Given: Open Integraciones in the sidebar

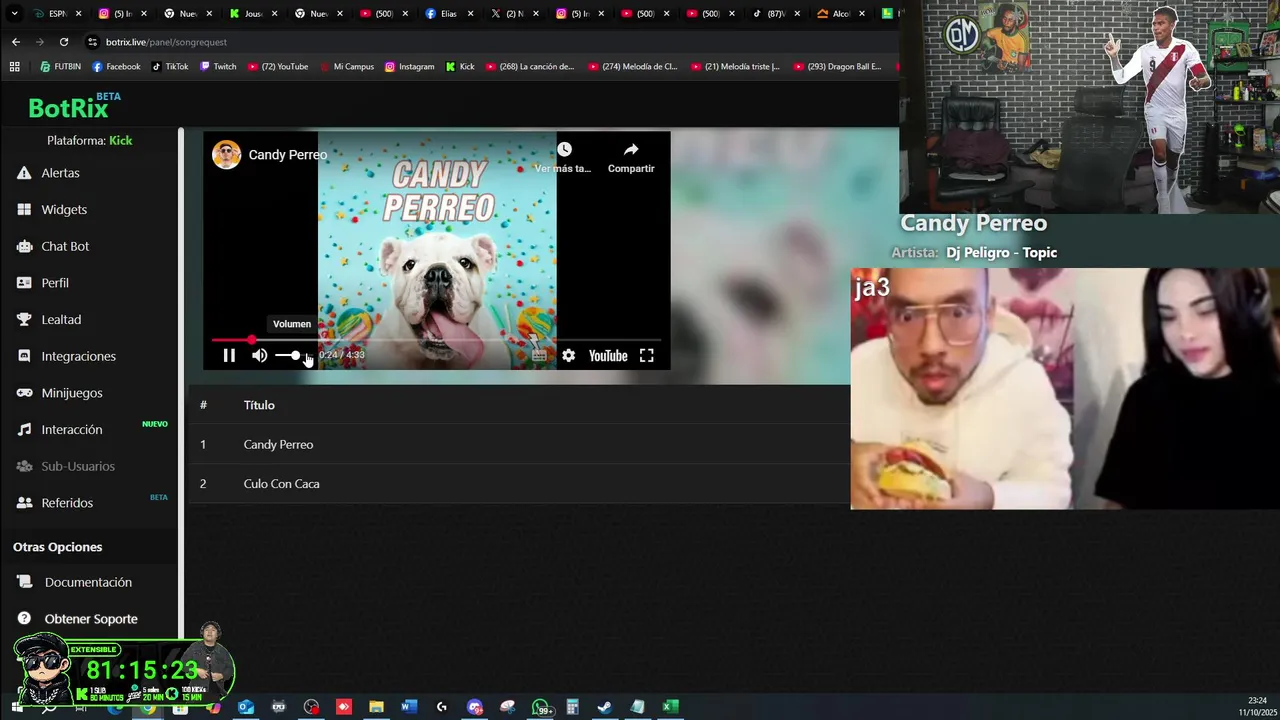Looking at the screenshot, I should 78,356.
